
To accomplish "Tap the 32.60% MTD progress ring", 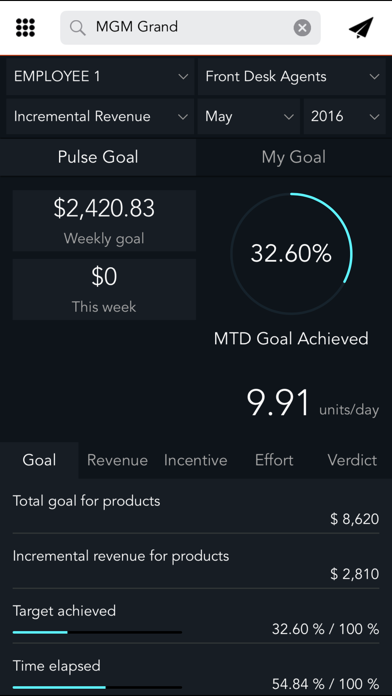I will [x=291, y=253].
